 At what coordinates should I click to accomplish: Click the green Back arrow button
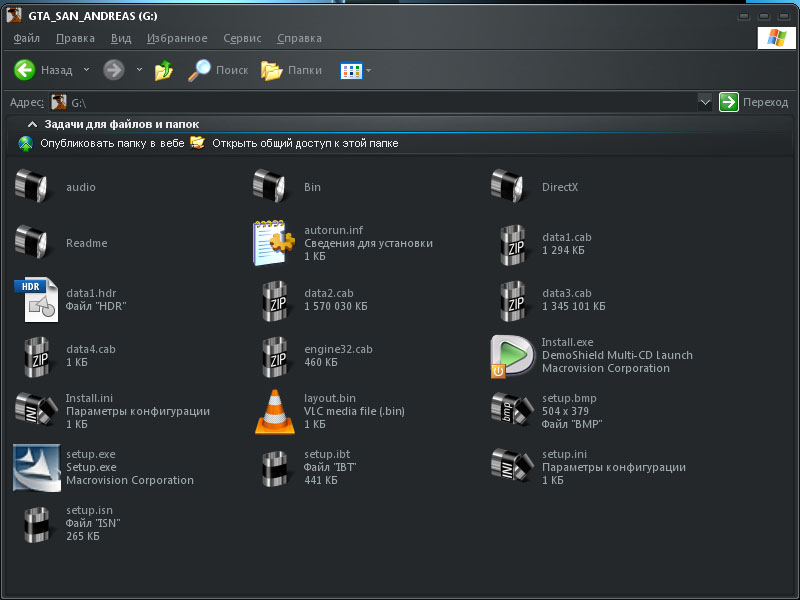pos(25,70)
